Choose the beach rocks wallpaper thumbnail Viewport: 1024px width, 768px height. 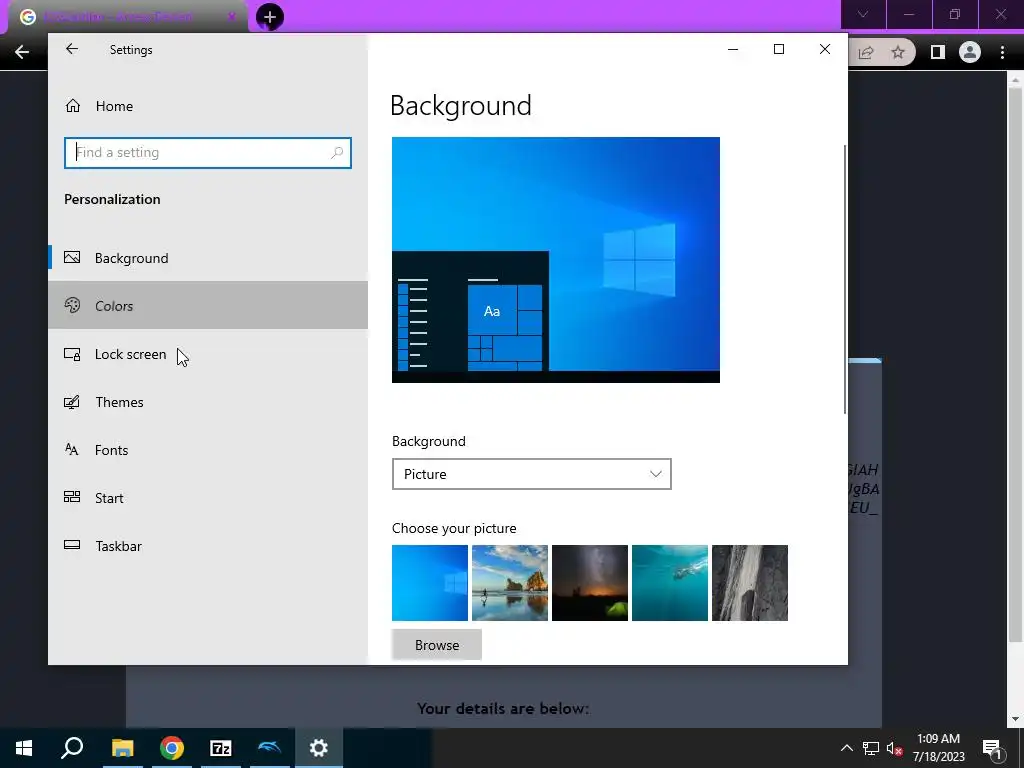[x=509, y=583]
